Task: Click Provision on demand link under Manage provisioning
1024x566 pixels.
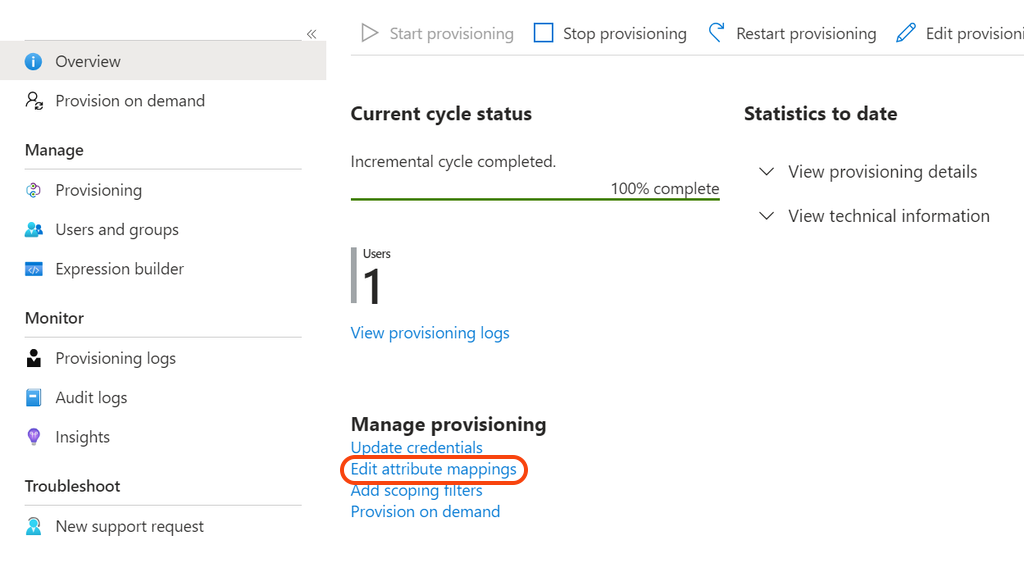Action: coord(425,512)
